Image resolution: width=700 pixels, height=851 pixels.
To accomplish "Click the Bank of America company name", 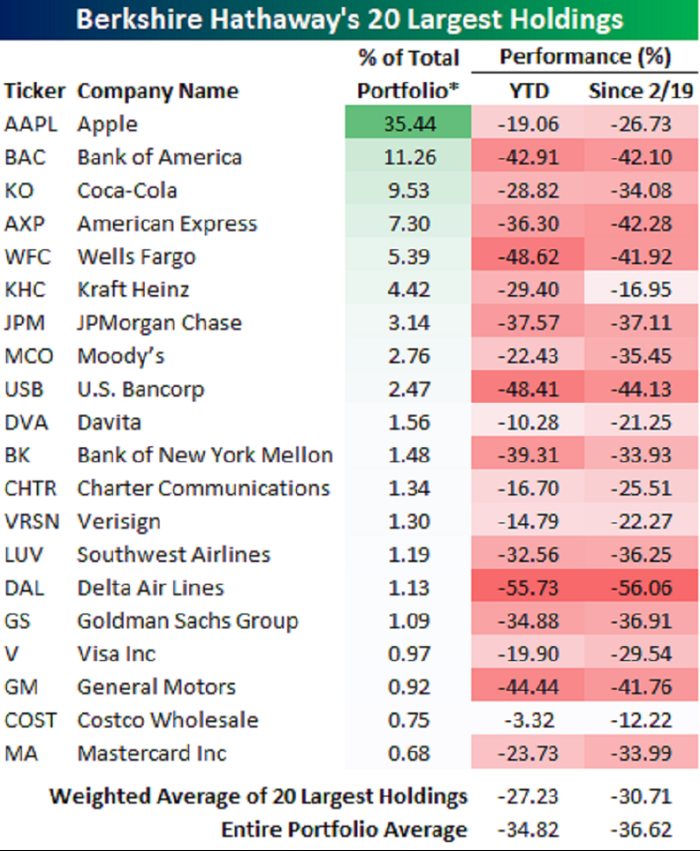I will click(x=160, y=157).
